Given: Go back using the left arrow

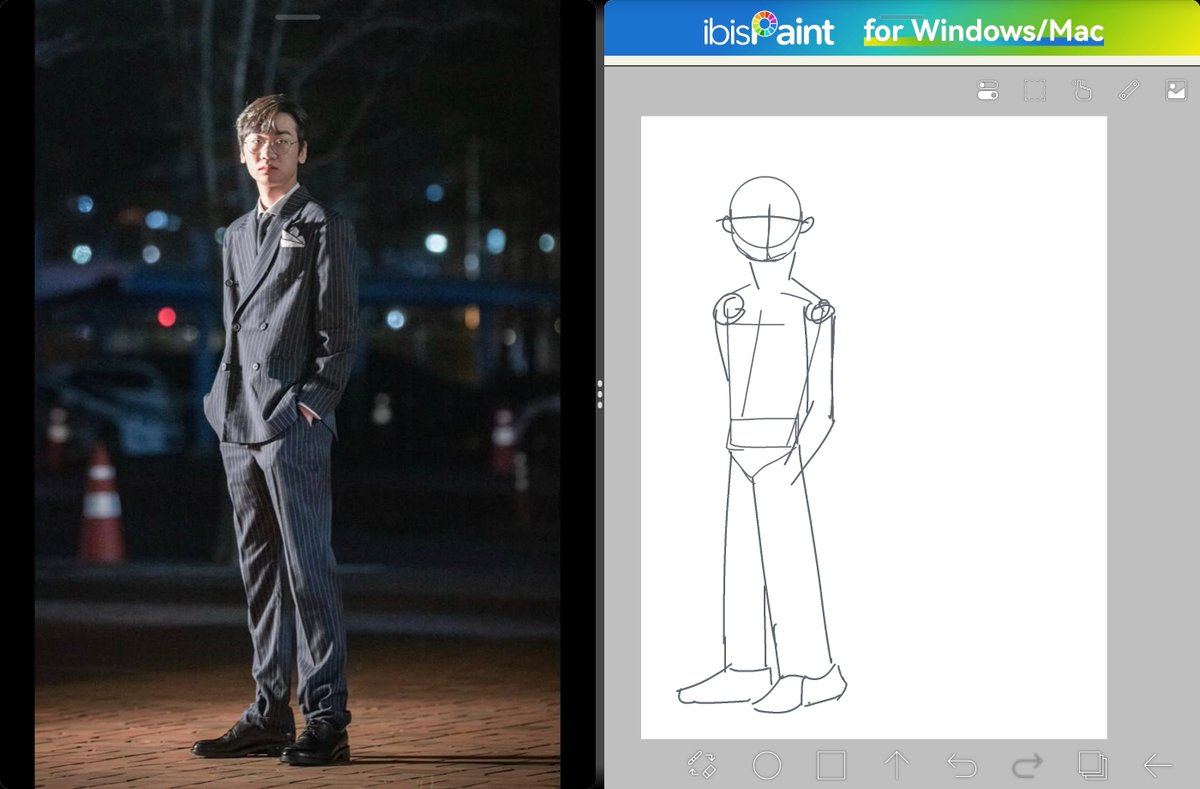Looking at the screenshot, I should 1157,766.
